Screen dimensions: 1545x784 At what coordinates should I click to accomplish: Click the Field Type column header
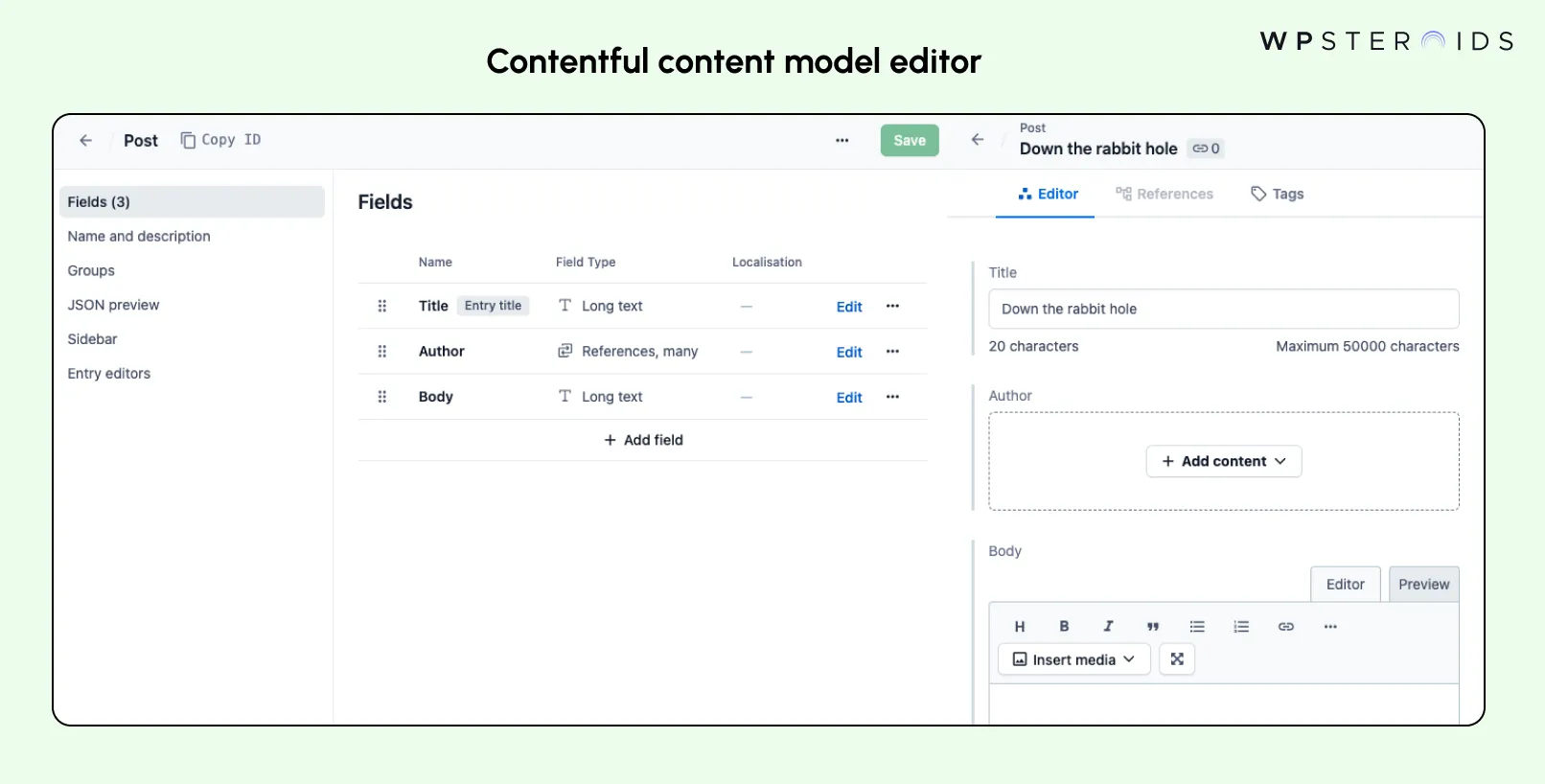(586, 262)
